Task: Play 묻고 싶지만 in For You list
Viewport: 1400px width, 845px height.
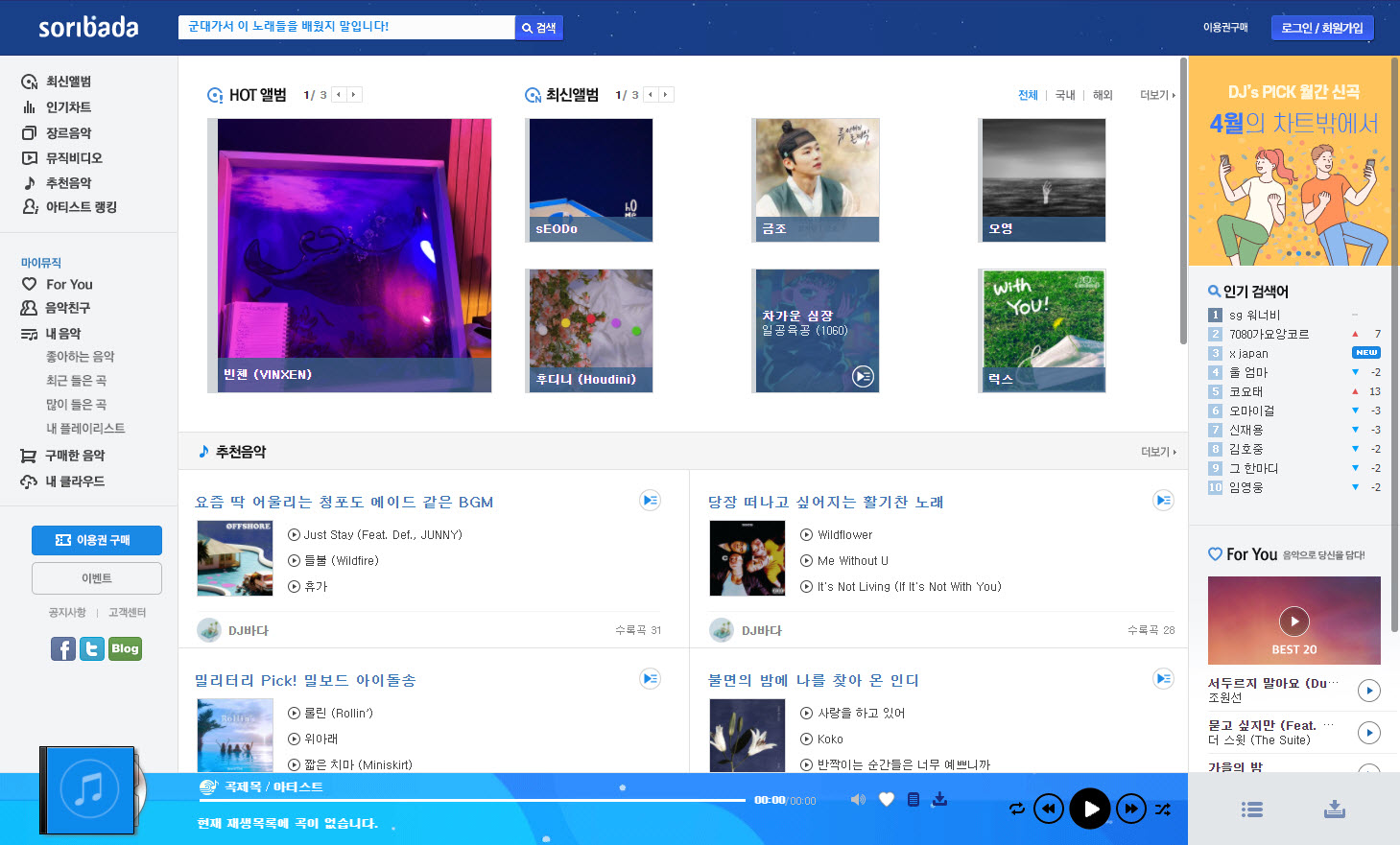Action: [x=1369, y=733]
